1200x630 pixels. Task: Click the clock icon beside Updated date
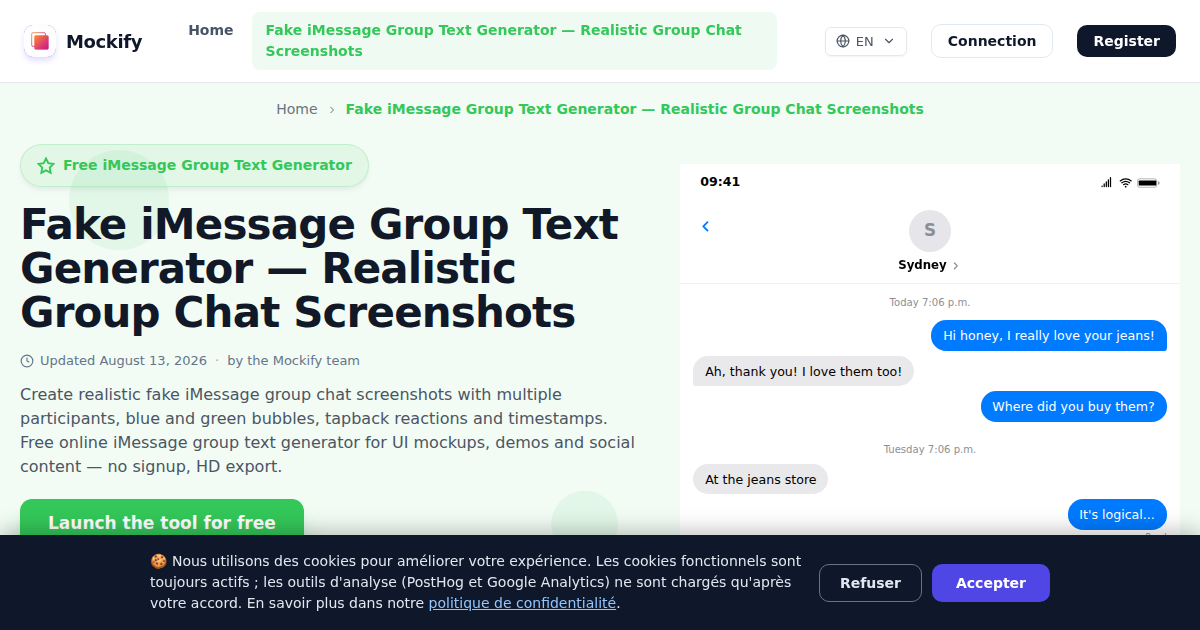pos(27,361)
